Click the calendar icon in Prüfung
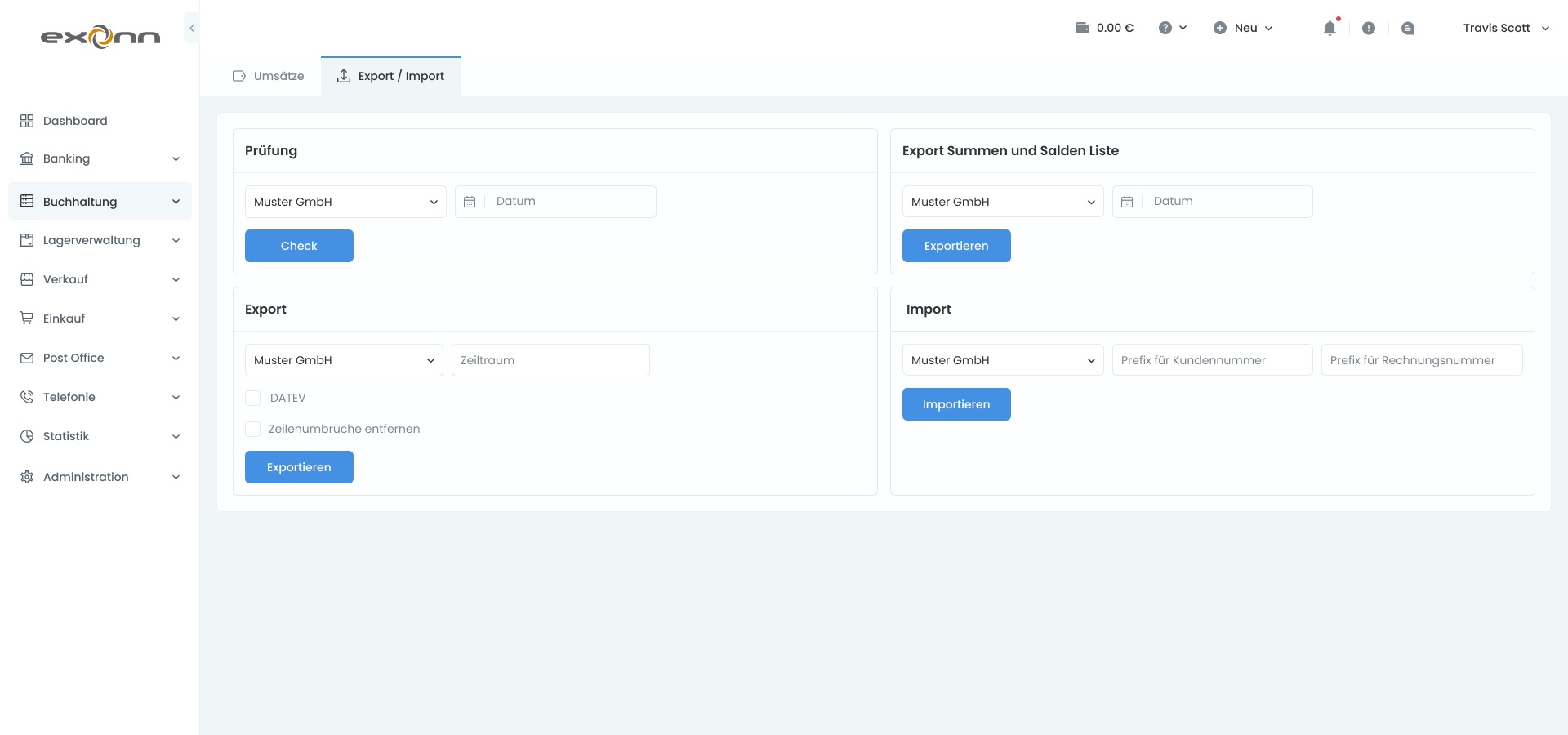The height and width of the screenshot is (735, 1568). (470, 202)
